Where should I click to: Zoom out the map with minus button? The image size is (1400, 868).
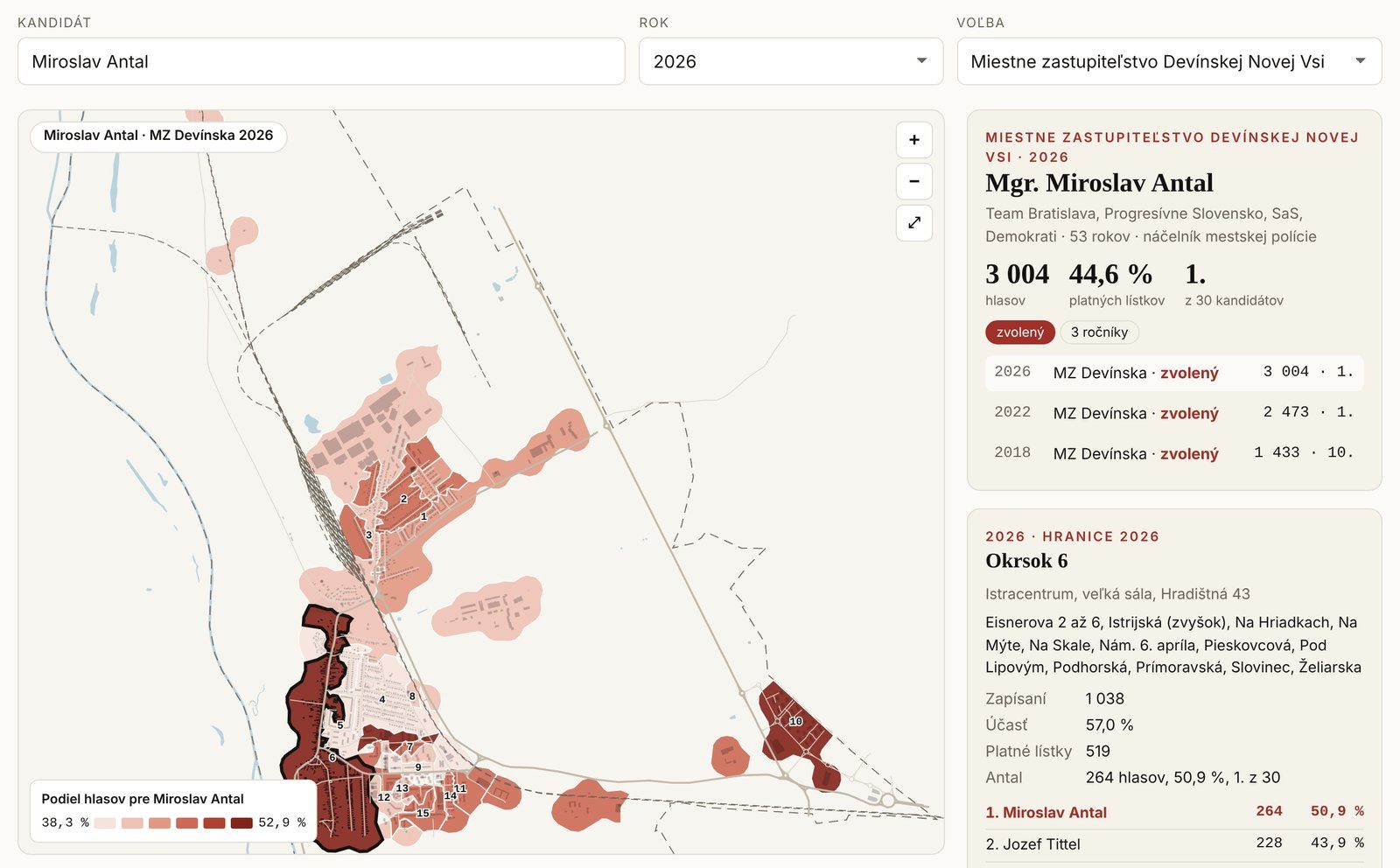click(x=914, y=181)
